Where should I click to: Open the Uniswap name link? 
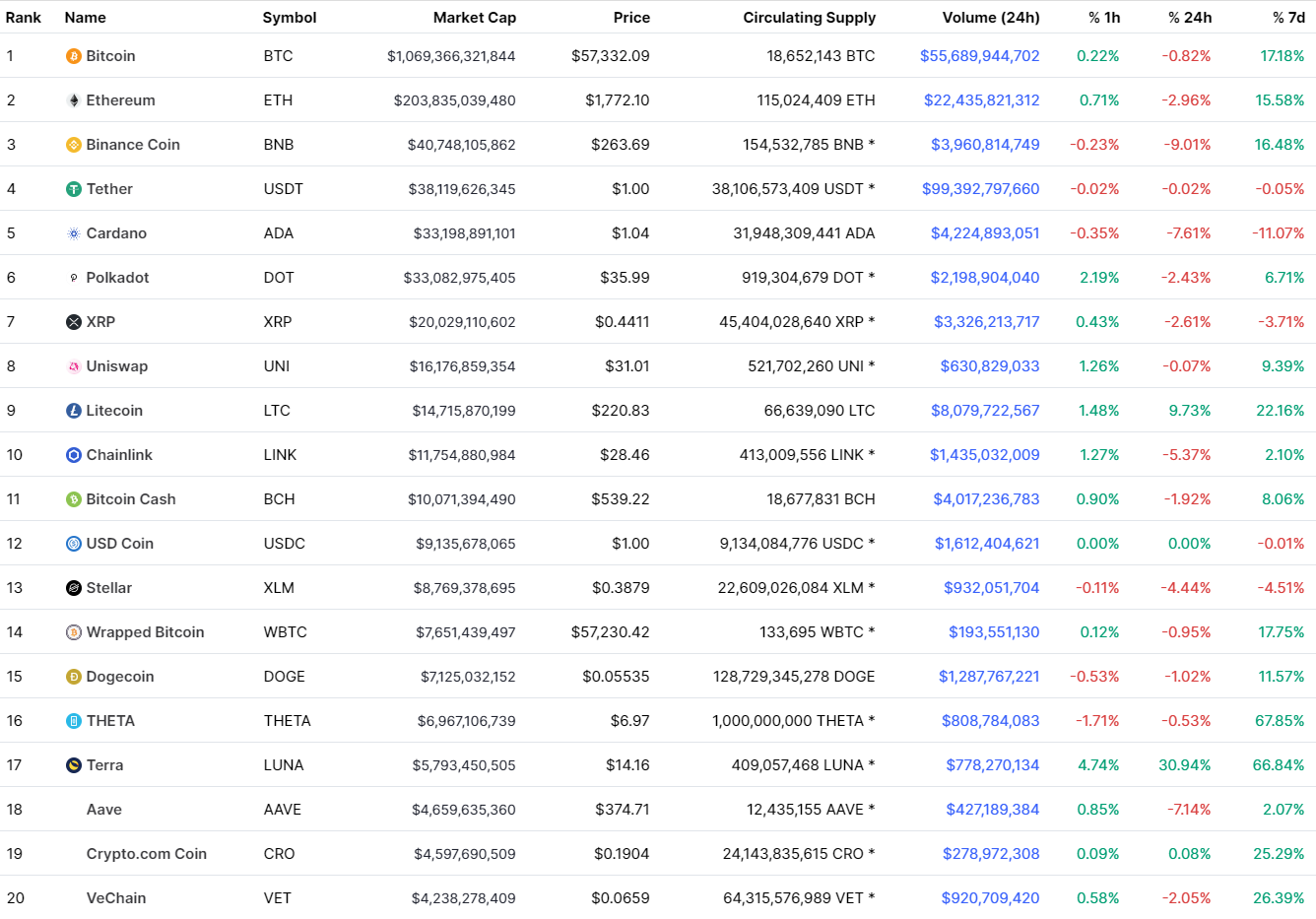(117, 366)
